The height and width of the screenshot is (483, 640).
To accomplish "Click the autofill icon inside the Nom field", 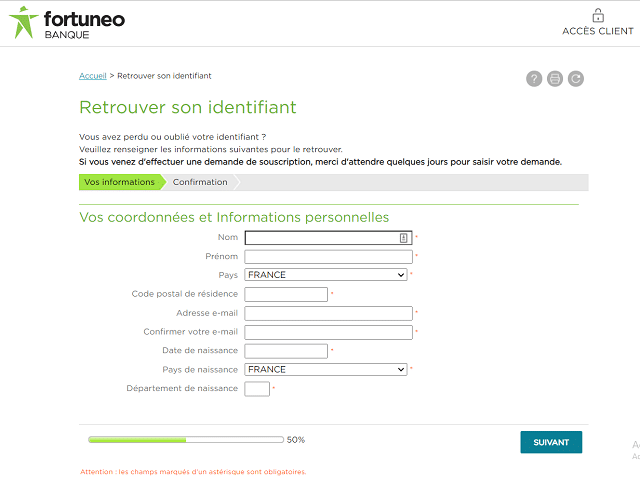I will pyautogui.click(x=403, y=238).
